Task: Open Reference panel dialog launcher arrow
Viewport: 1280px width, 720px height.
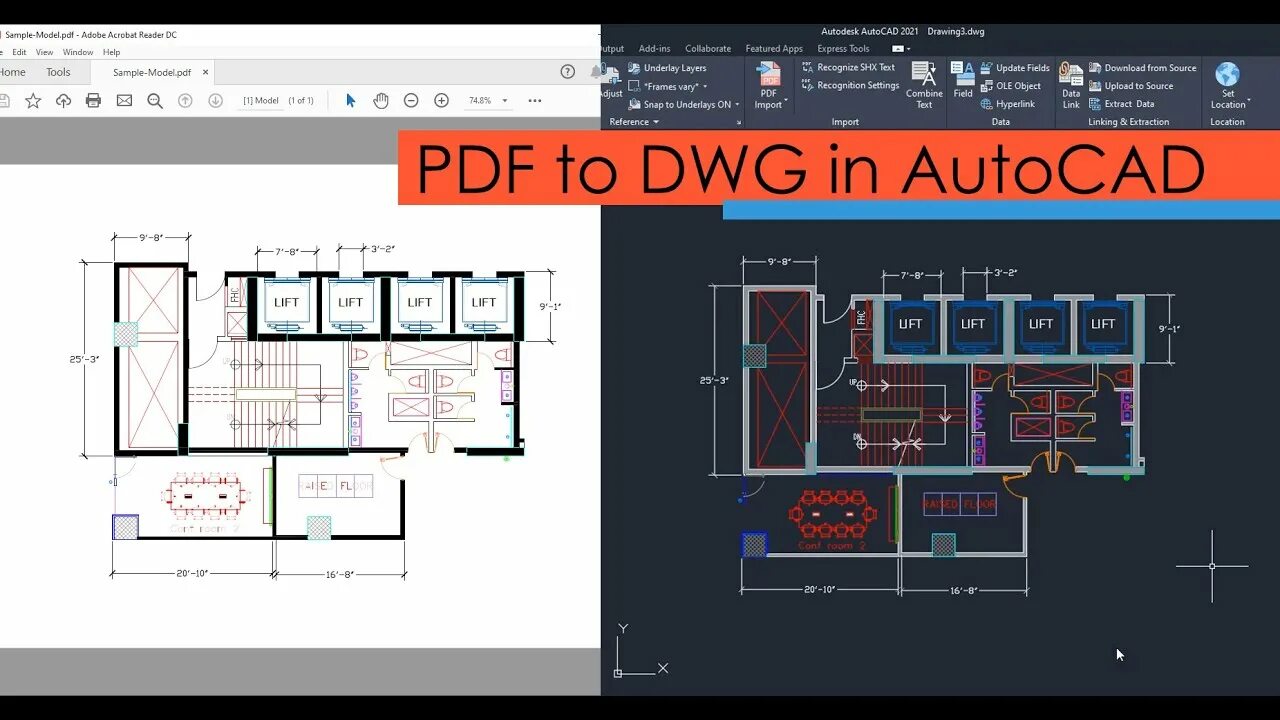Action: [x=739, y=122]
